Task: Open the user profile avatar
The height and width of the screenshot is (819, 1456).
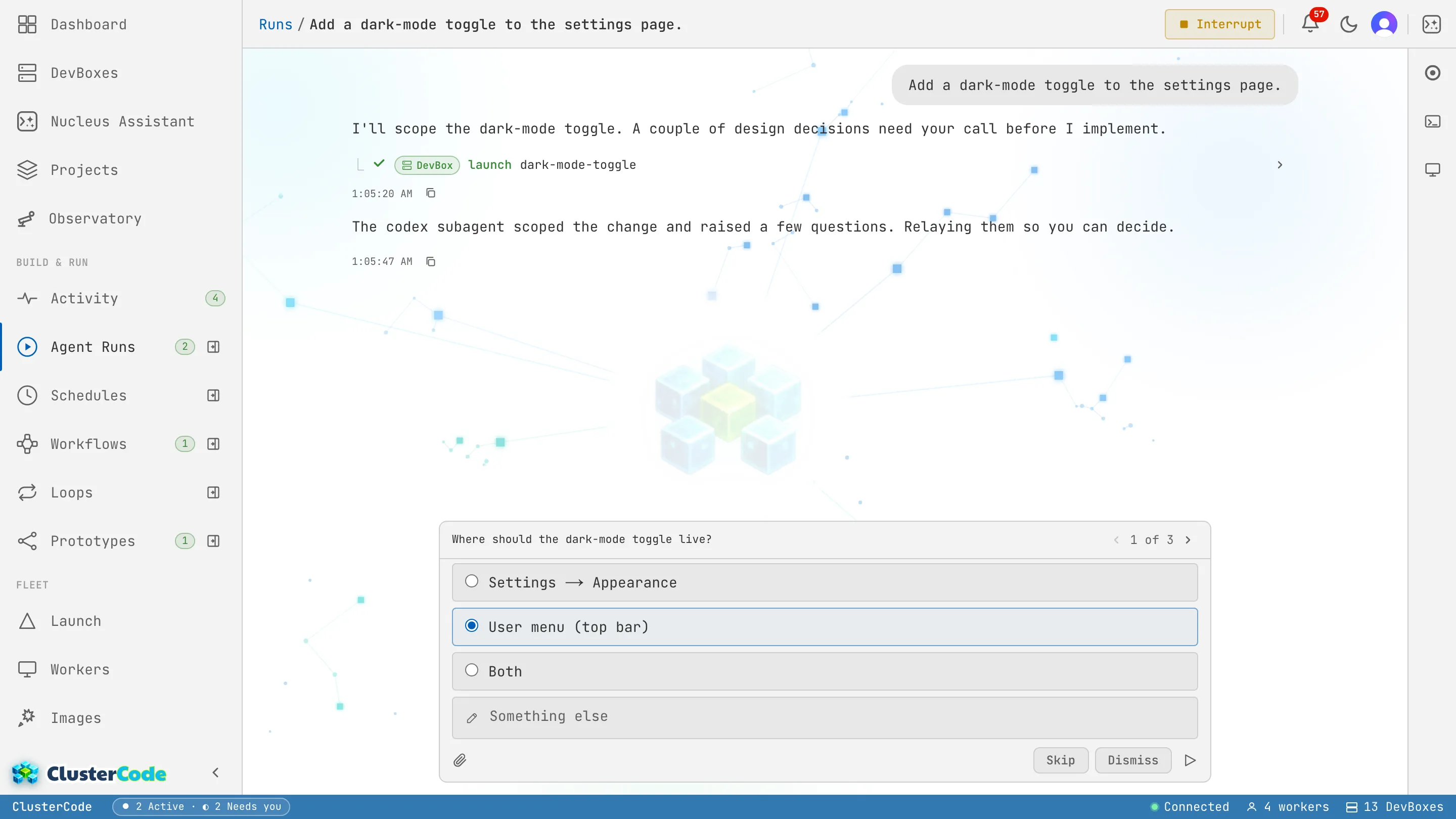Action: point(1384,24)
